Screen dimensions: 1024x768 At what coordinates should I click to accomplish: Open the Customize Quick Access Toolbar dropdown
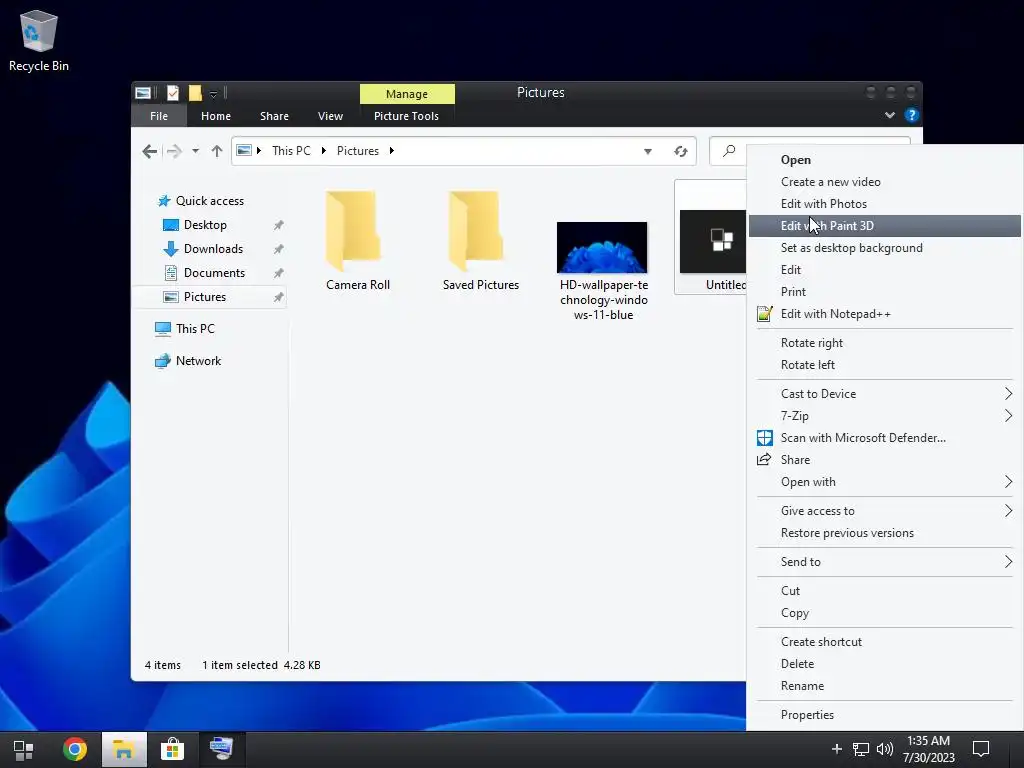pos(214,94)
